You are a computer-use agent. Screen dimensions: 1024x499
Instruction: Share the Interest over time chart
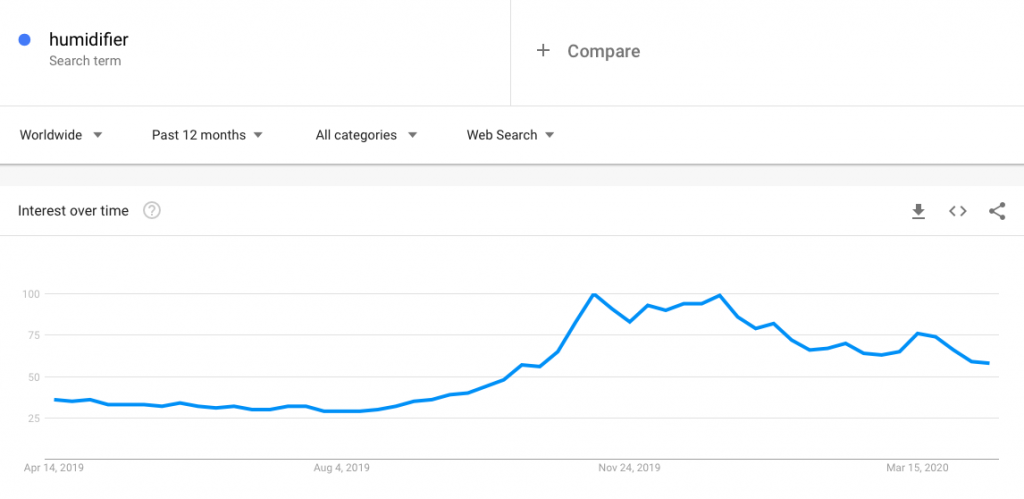(996, 211)
